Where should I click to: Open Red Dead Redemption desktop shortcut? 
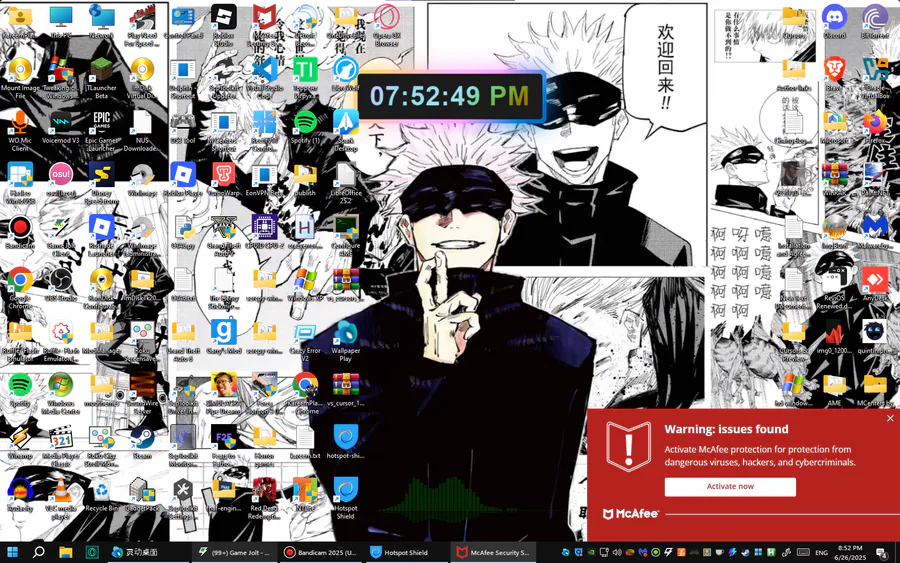click(x=265, y=498)
